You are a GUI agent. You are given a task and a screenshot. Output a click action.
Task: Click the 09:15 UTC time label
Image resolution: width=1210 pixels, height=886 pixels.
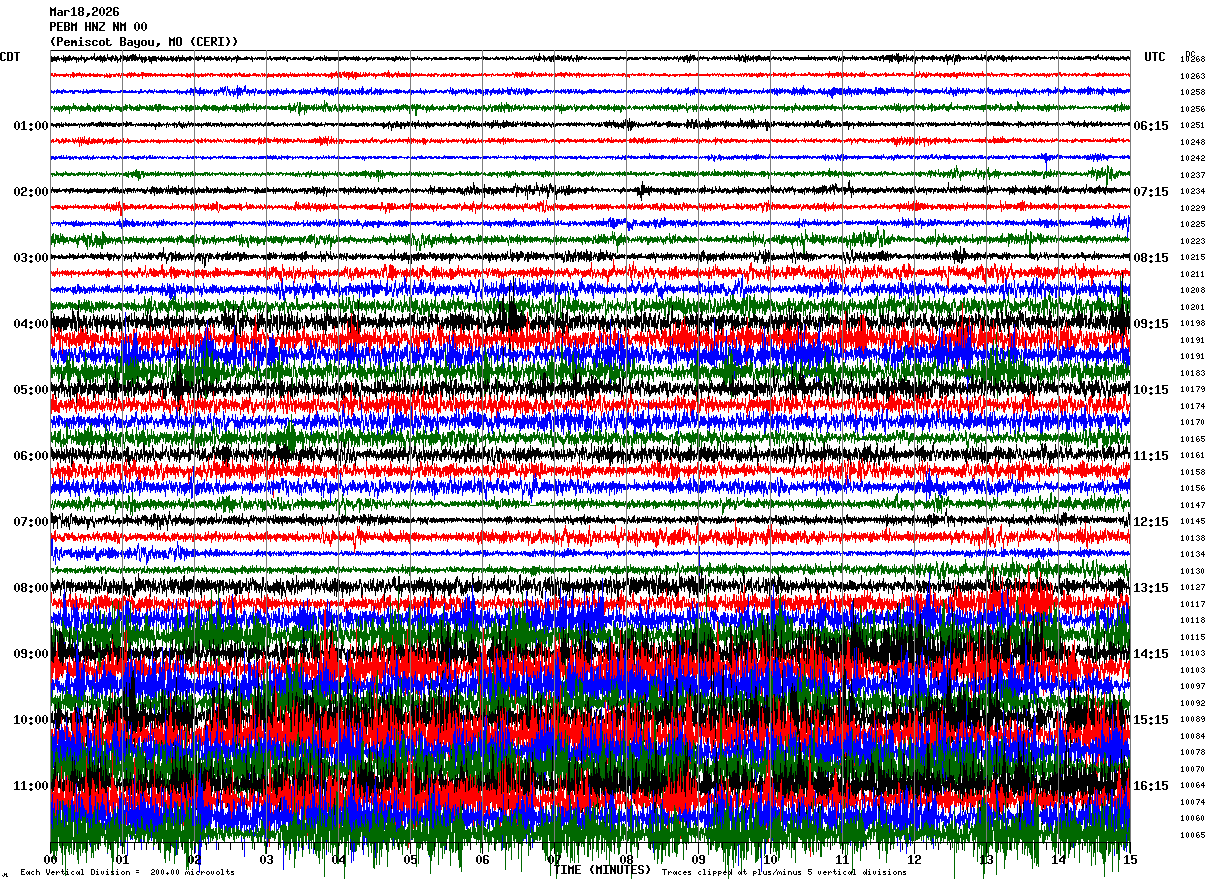1151,324
